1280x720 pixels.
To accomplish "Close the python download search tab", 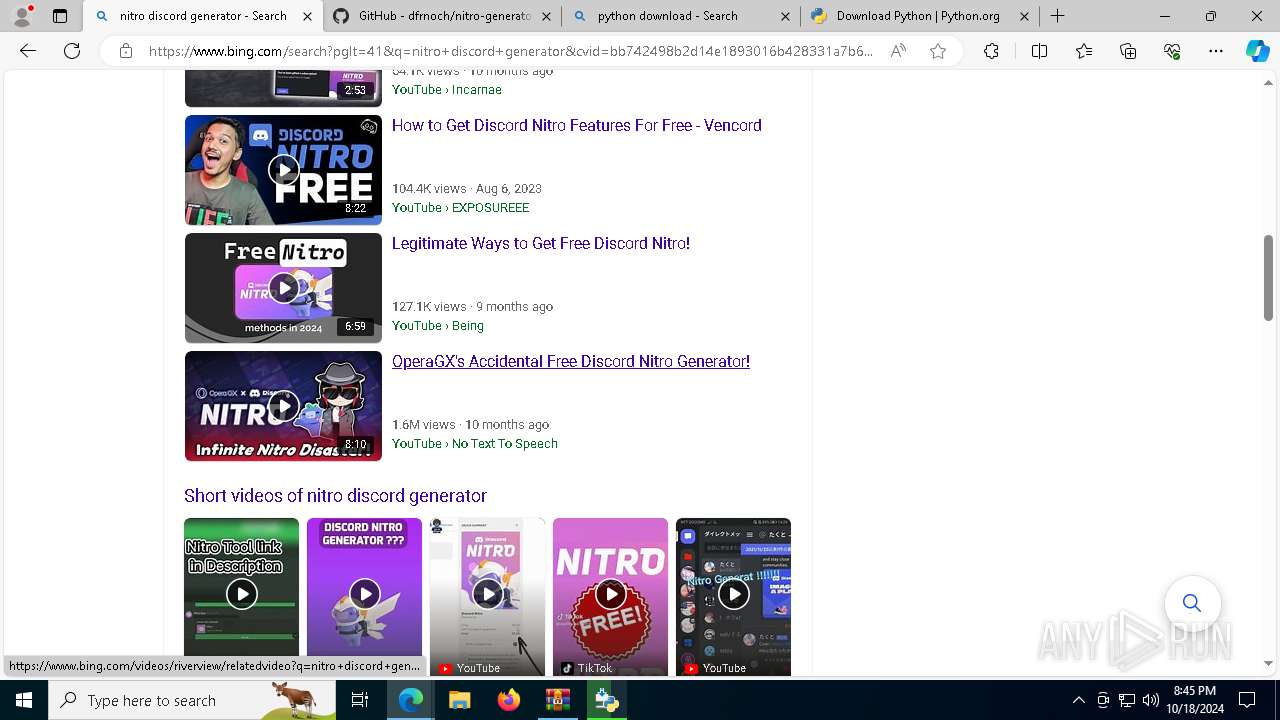I will (x=785, y=16).
